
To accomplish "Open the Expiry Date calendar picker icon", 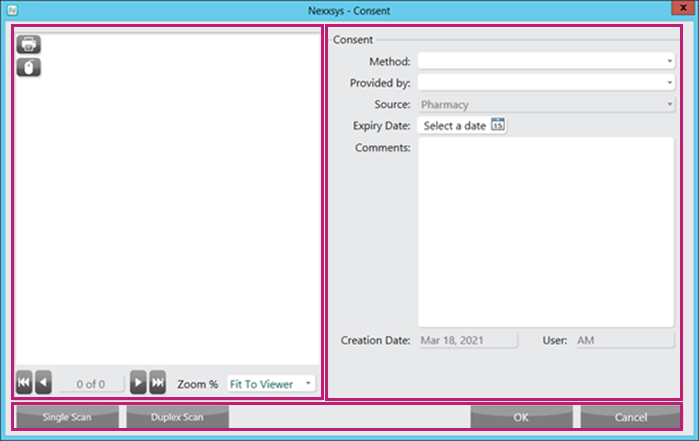I will coord(498,126).
